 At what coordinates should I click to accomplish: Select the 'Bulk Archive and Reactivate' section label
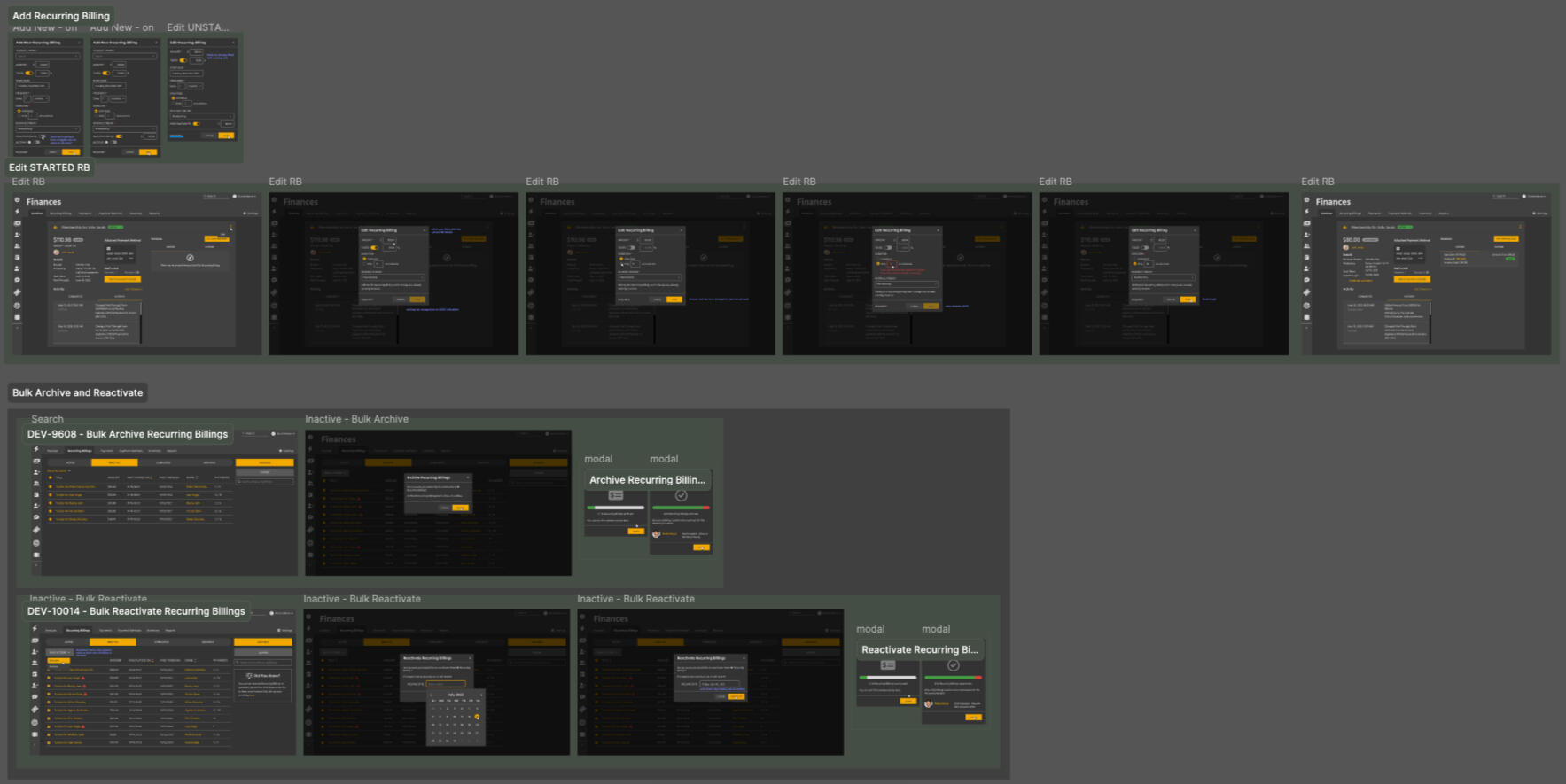click(x=77, y=392)
